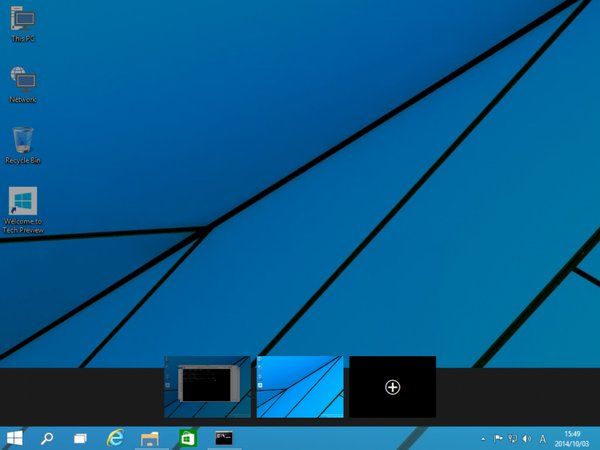
Task: Add a new virtual desktop
Action: click(393, 387)
